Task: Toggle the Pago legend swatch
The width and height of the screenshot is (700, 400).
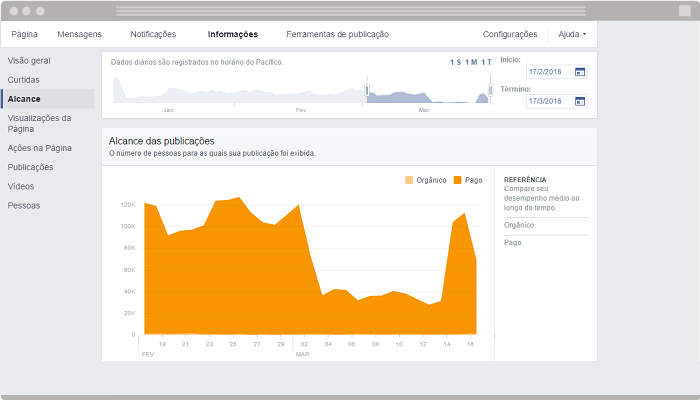Action: (457, 180)
